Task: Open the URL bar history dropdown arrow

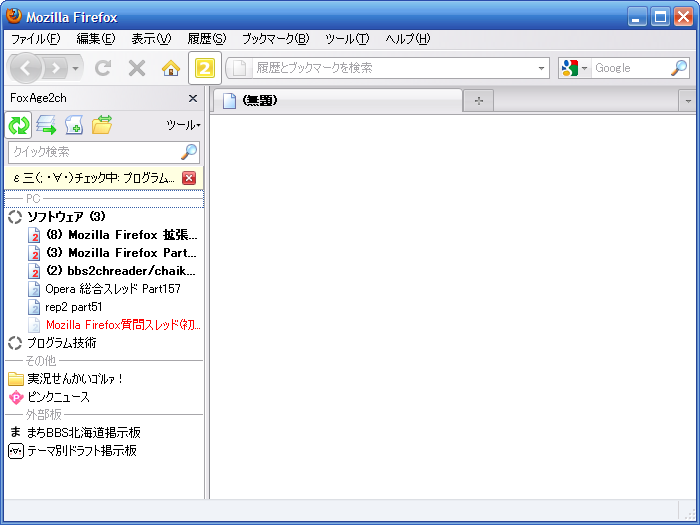Action: click(542, 68)
